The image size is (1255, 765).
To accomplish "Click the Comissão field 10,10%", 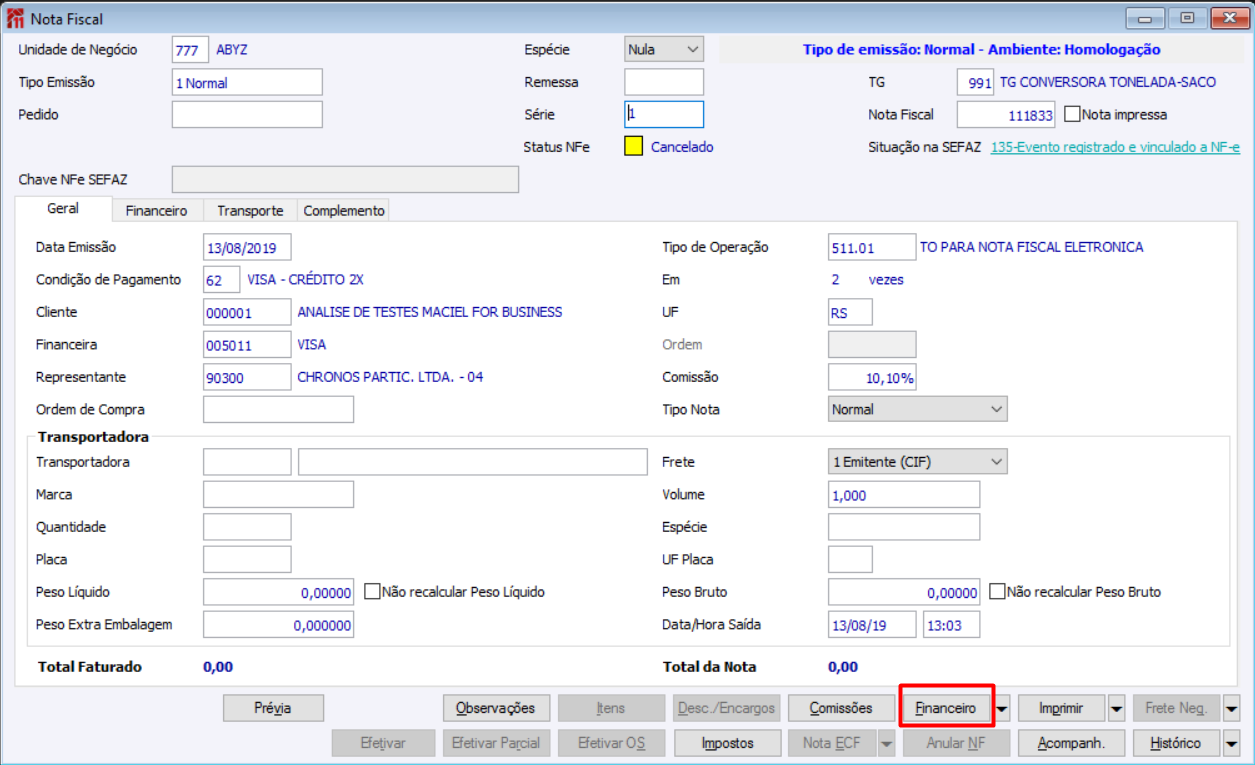I will tap(872, 377).
